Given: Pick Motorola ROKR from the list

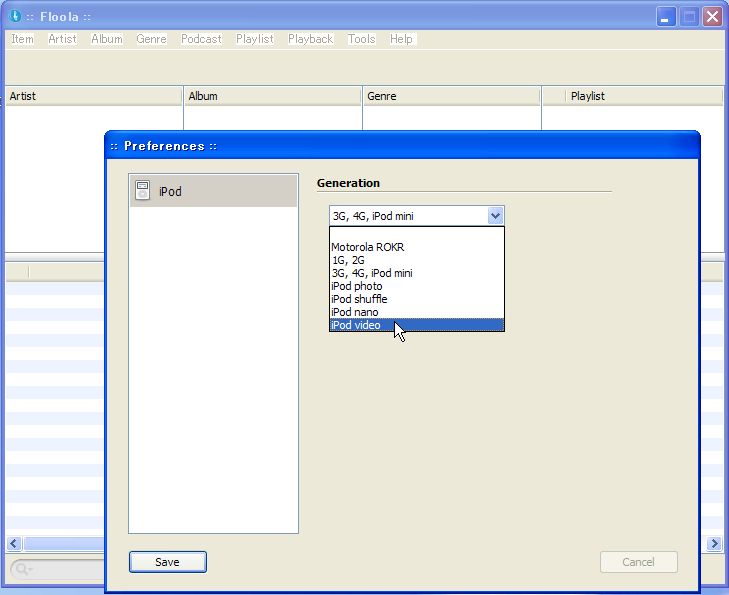Looking at the screenshot, I should (x=417, y=247).
